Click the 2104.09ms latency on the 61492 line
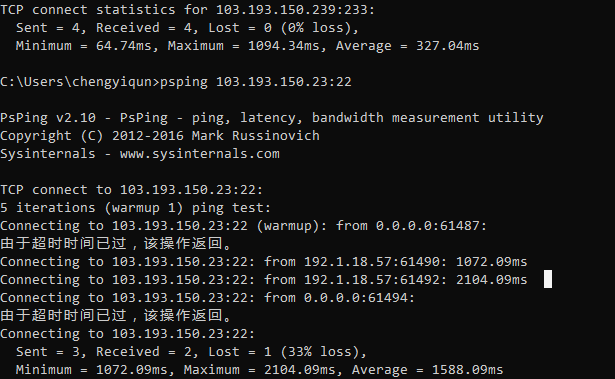 click(491, 279)
